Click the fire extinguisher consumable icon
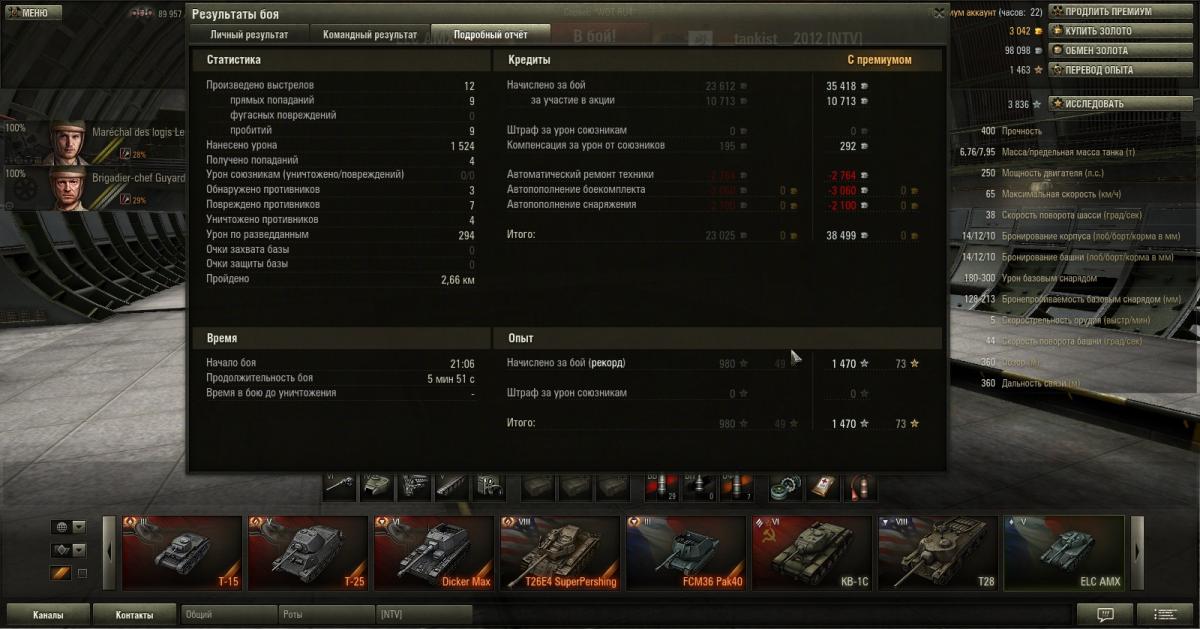Viewport: 1200px width, 629px height. click(860, 486)
